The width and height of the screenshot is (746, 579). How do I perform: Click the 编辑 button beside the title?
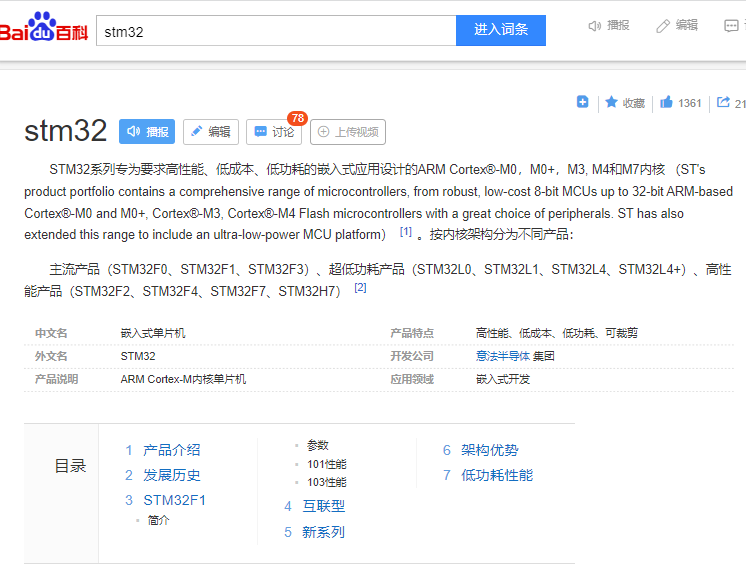click(x=211, y=131)
